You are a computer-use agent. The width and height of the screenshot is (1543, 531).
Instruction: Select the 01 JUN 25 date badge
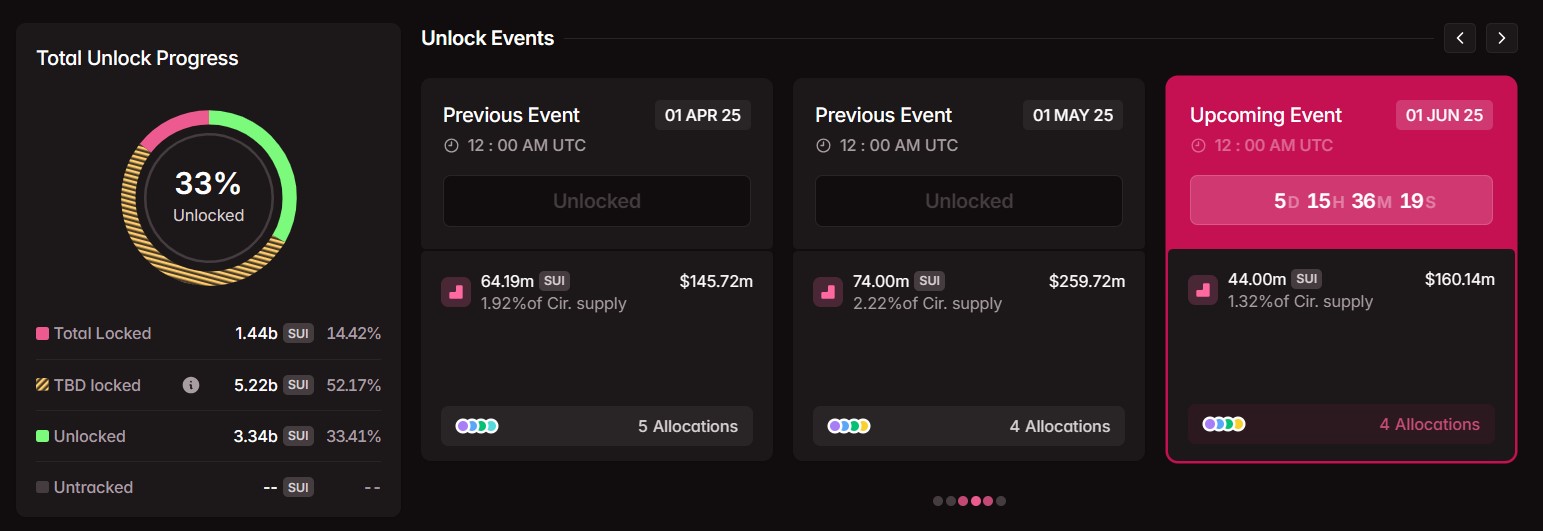click(1444, 115)
